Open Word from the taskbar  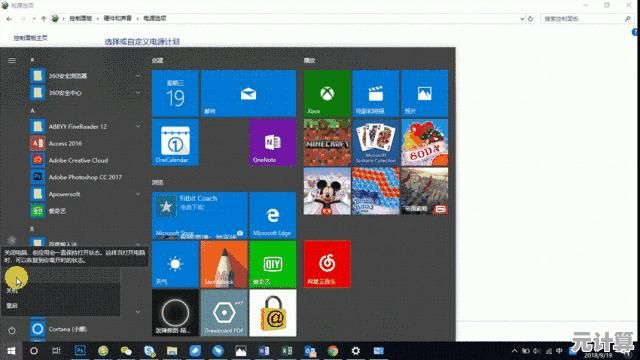click(264, 351)
